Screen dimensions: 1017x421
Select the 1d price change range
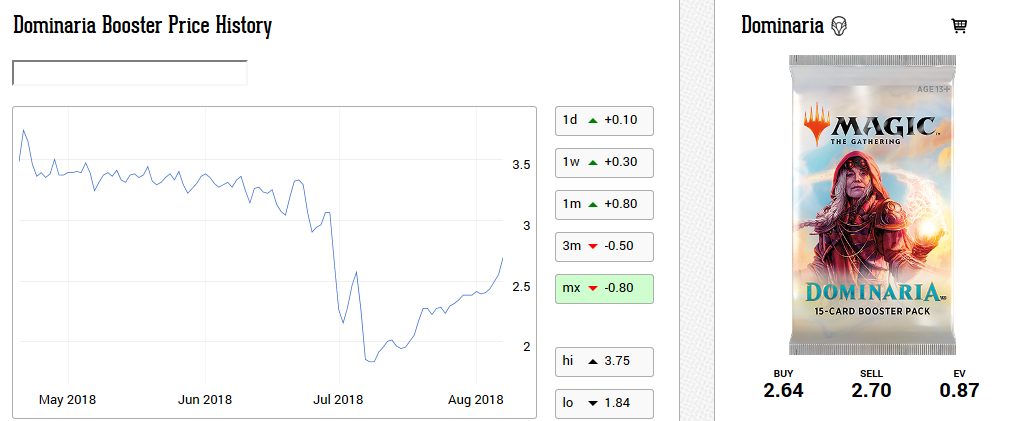[603, 120]
